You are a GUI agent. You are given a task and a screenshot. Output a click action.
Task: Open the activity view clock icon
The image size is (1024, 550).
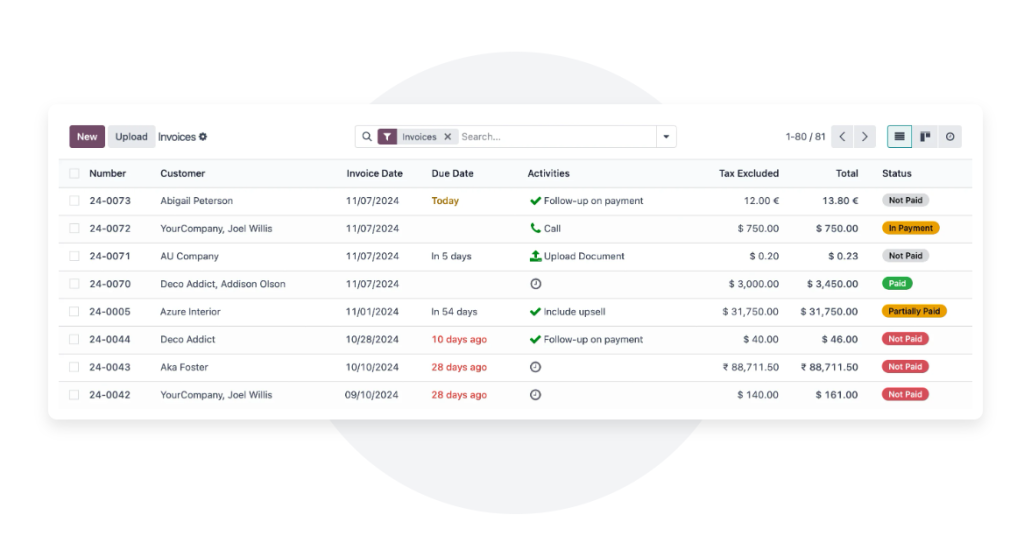click(950, 137)
